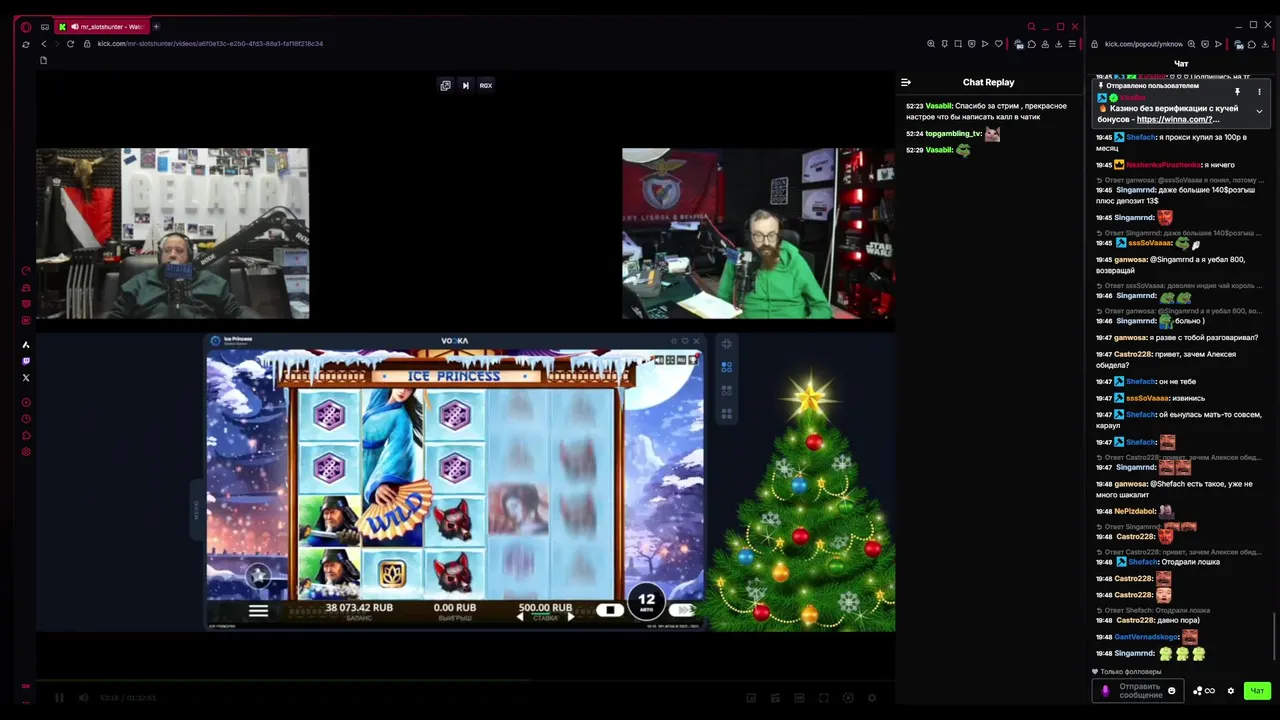The image size is (1280, 720).
Task: Take a snapshot with the toolbar capture icon
Action: [x=958, y=44]
